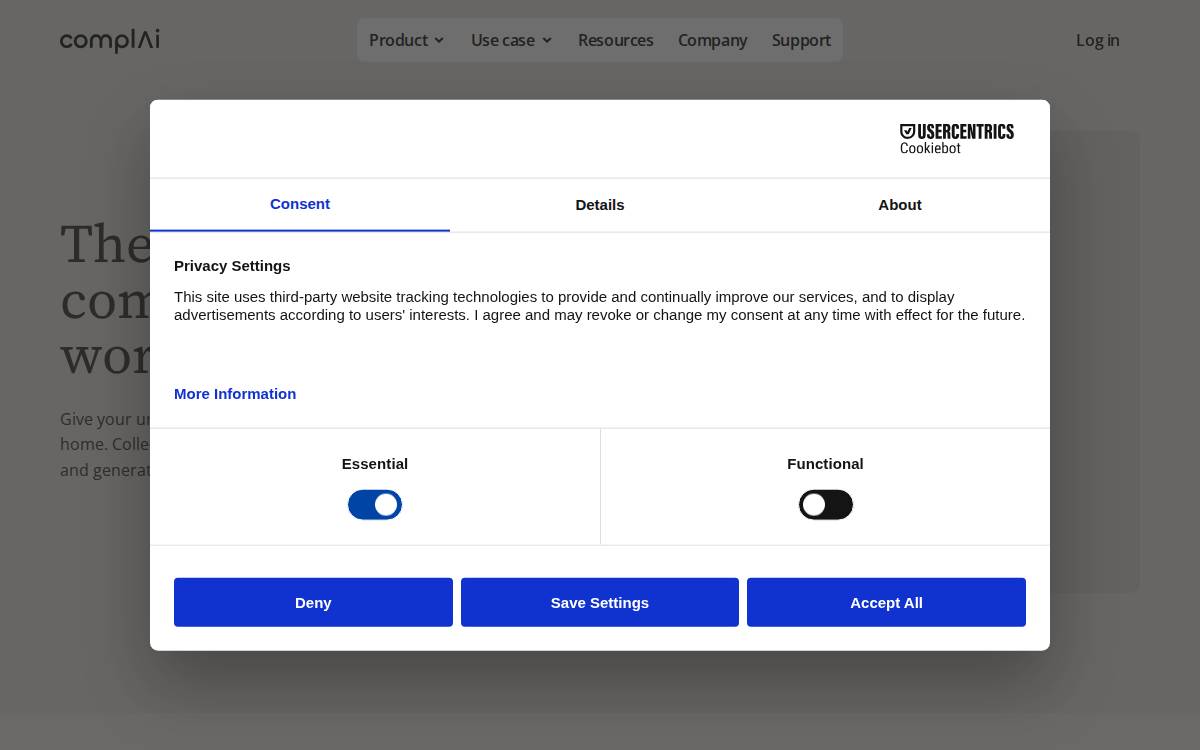Open the Details tab
The height and width of the screenshot is (750, 1200).
pos(600,205)
